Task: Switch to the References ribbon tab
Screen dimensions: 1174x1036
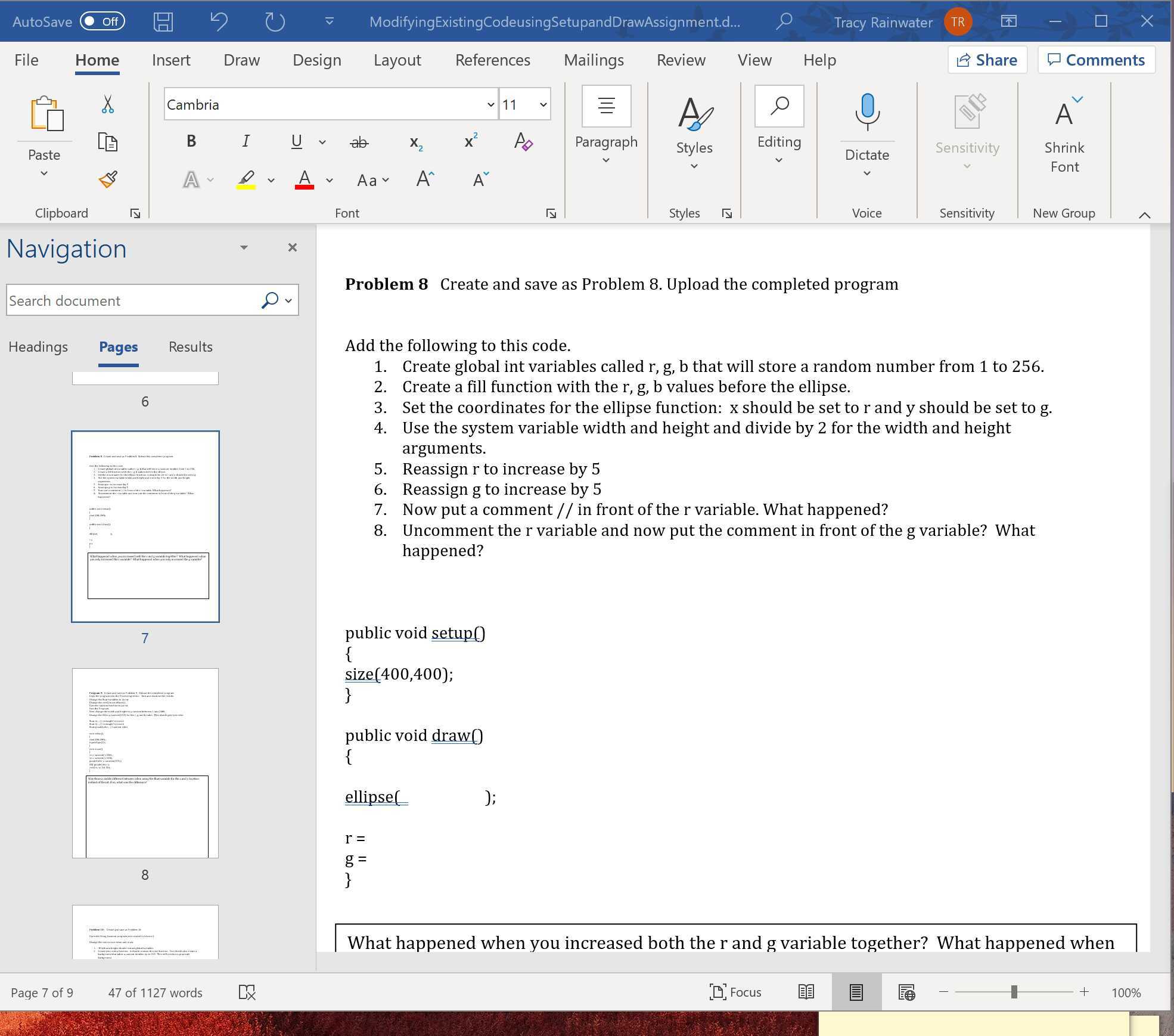Action: (492, 60)
